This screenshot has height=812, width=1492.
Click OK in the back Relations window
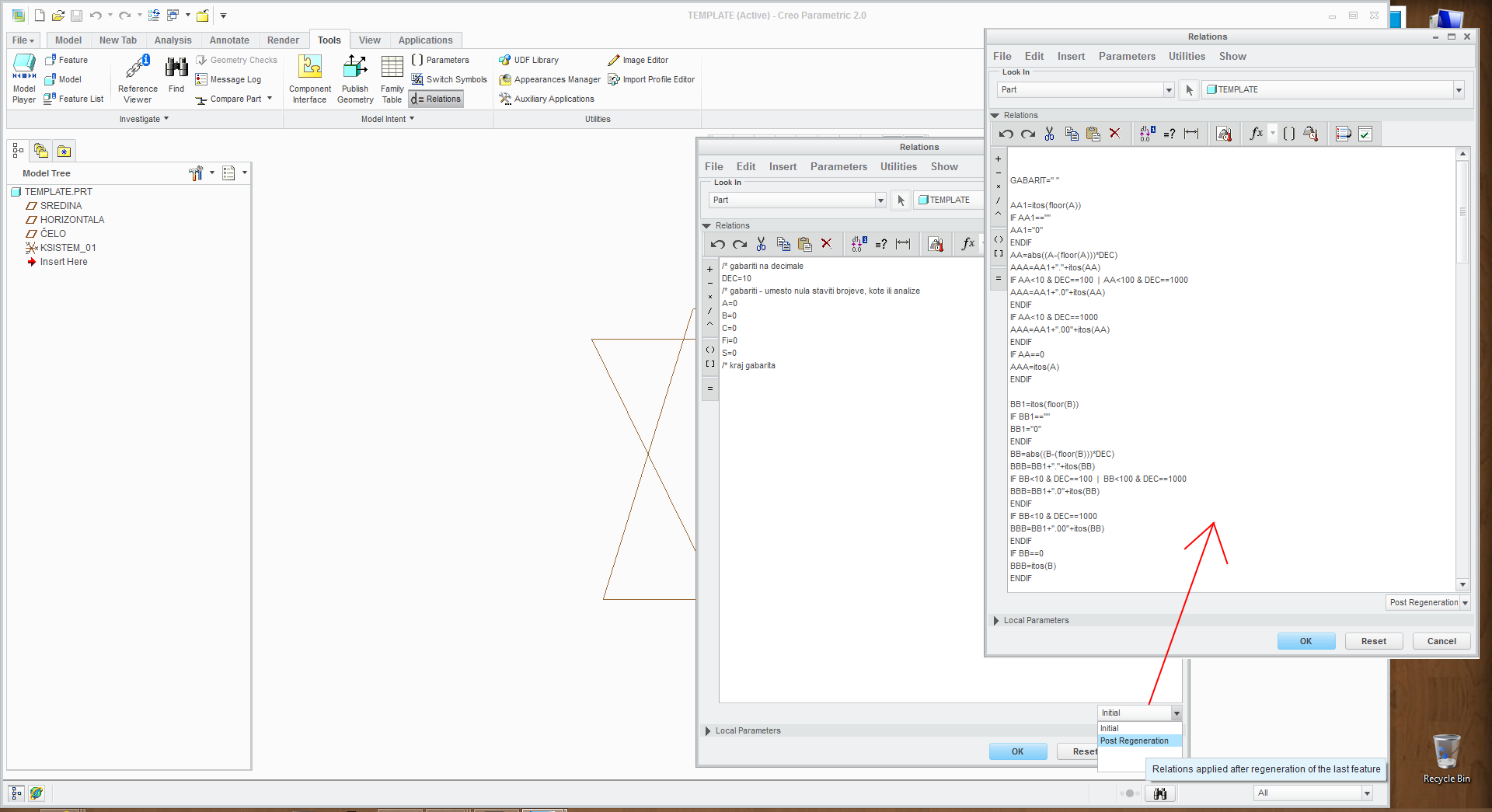click(1018, 751)
